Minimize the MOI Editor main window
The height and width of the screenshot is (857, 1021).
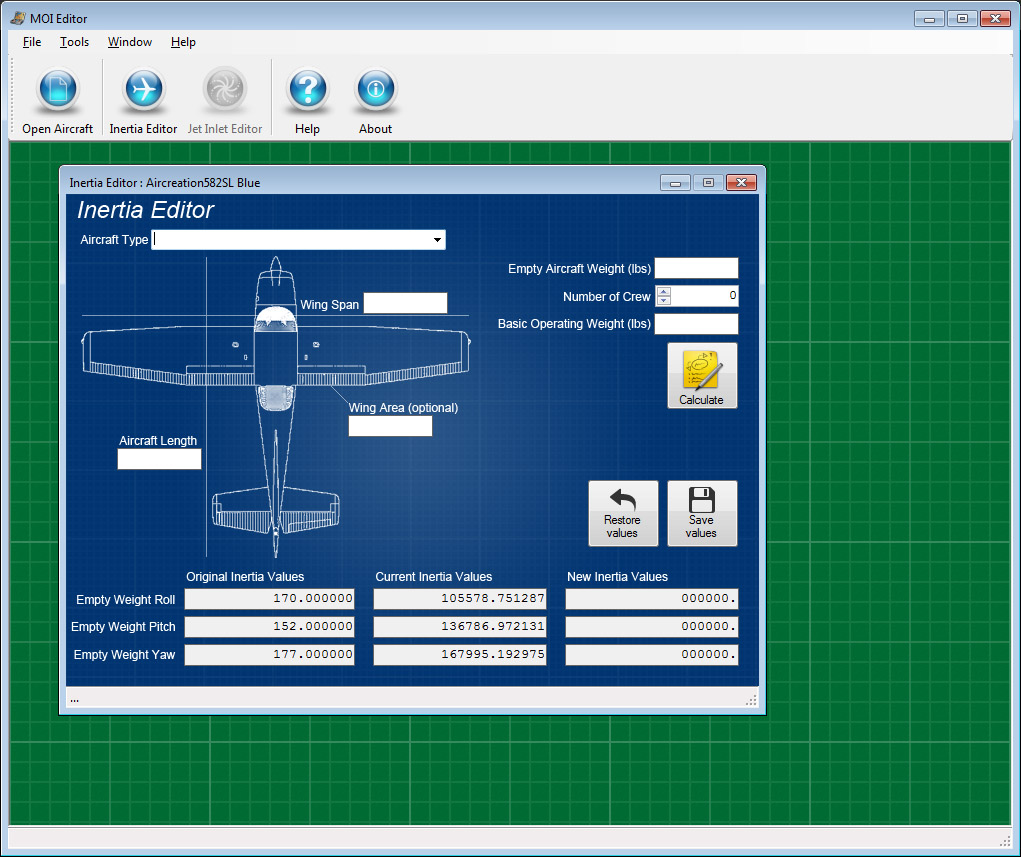coord(929,19)
